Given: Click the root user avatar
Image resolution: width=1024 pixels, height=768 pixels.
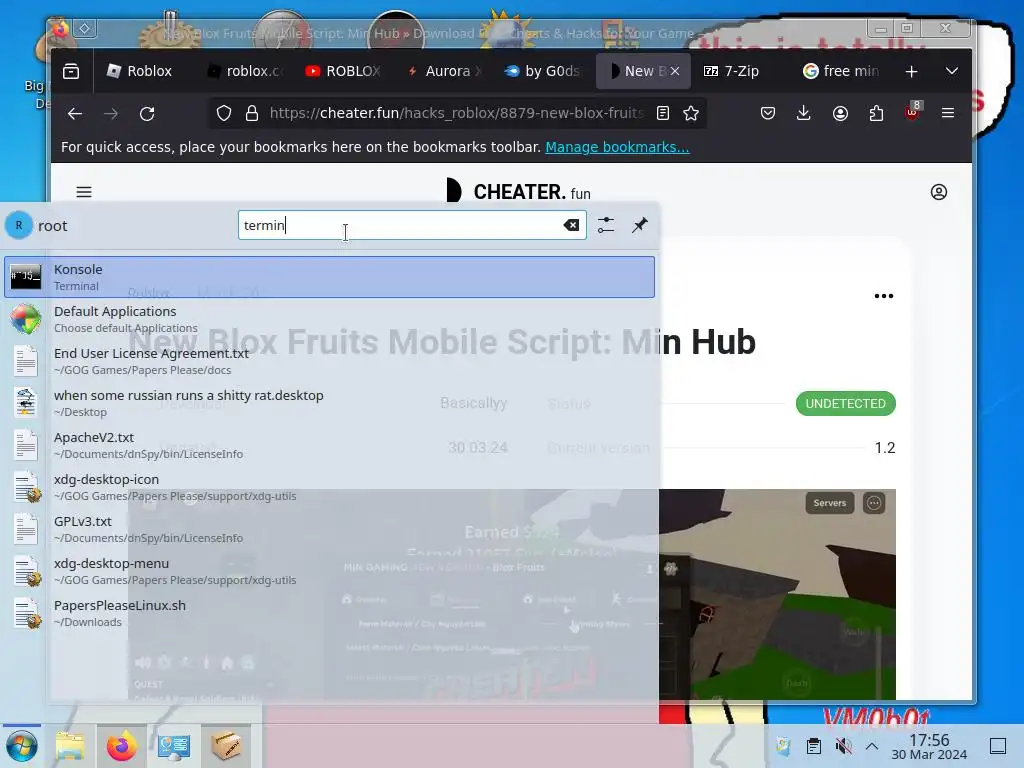Looking at the screenshot, I should tap(19, 225).
